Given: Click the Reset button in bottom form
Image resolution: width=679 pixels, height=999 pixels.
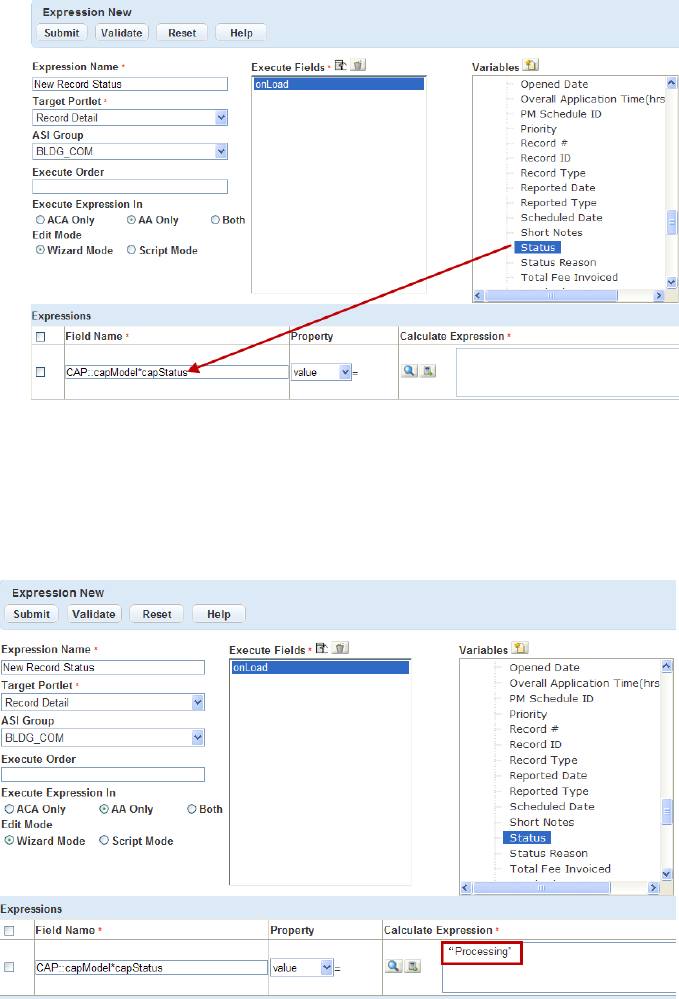Looking at the screenshot, I should point(157,614).
